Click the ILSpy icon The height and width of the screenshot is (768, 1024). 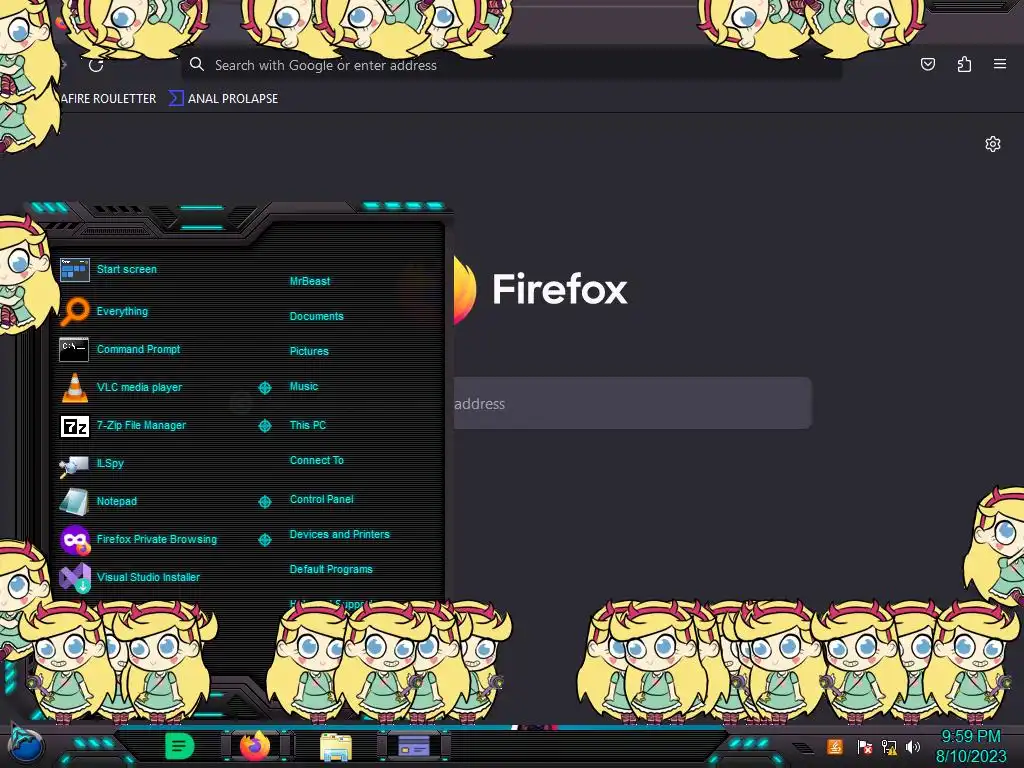74,465
